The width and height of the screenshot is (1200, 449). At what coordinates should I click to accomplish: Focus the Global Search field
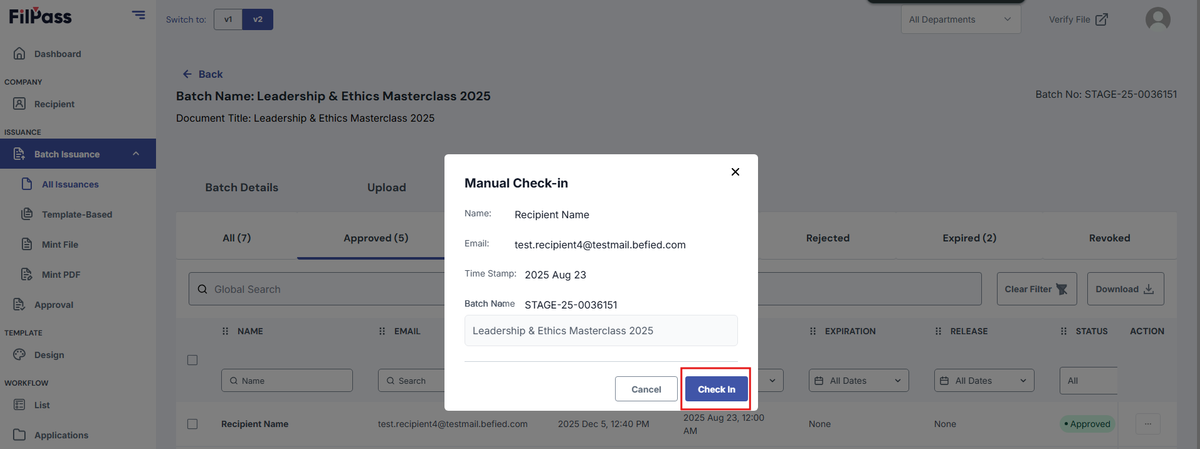click(x=585, y=289)
